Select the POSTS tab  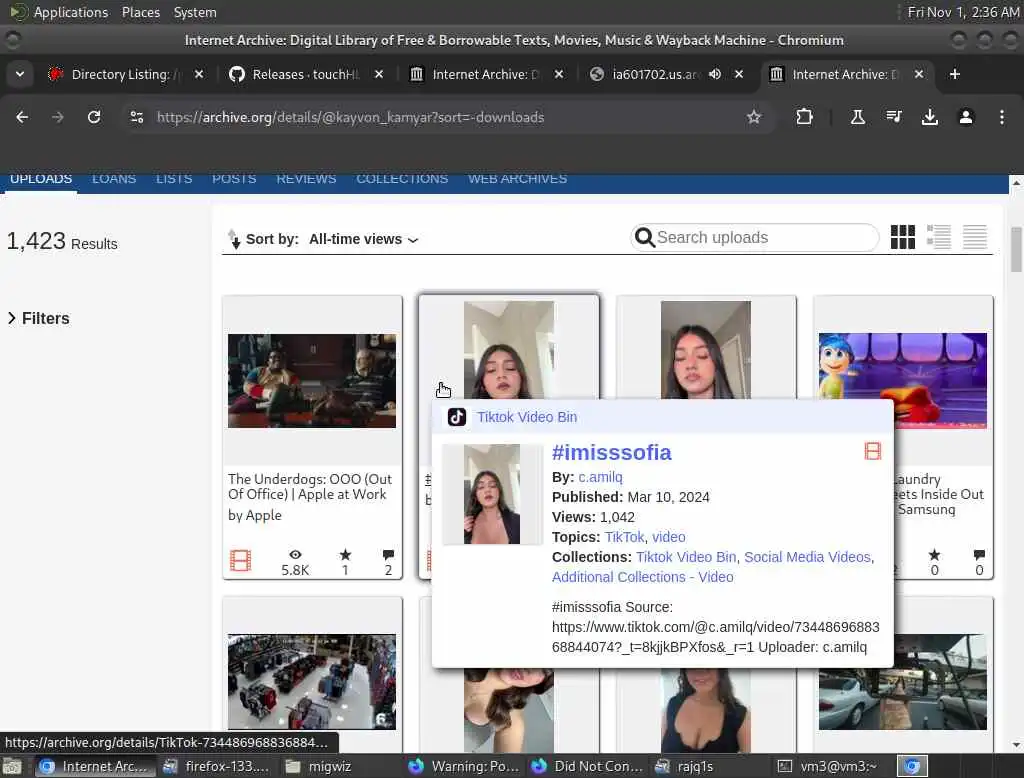(234, 179)
